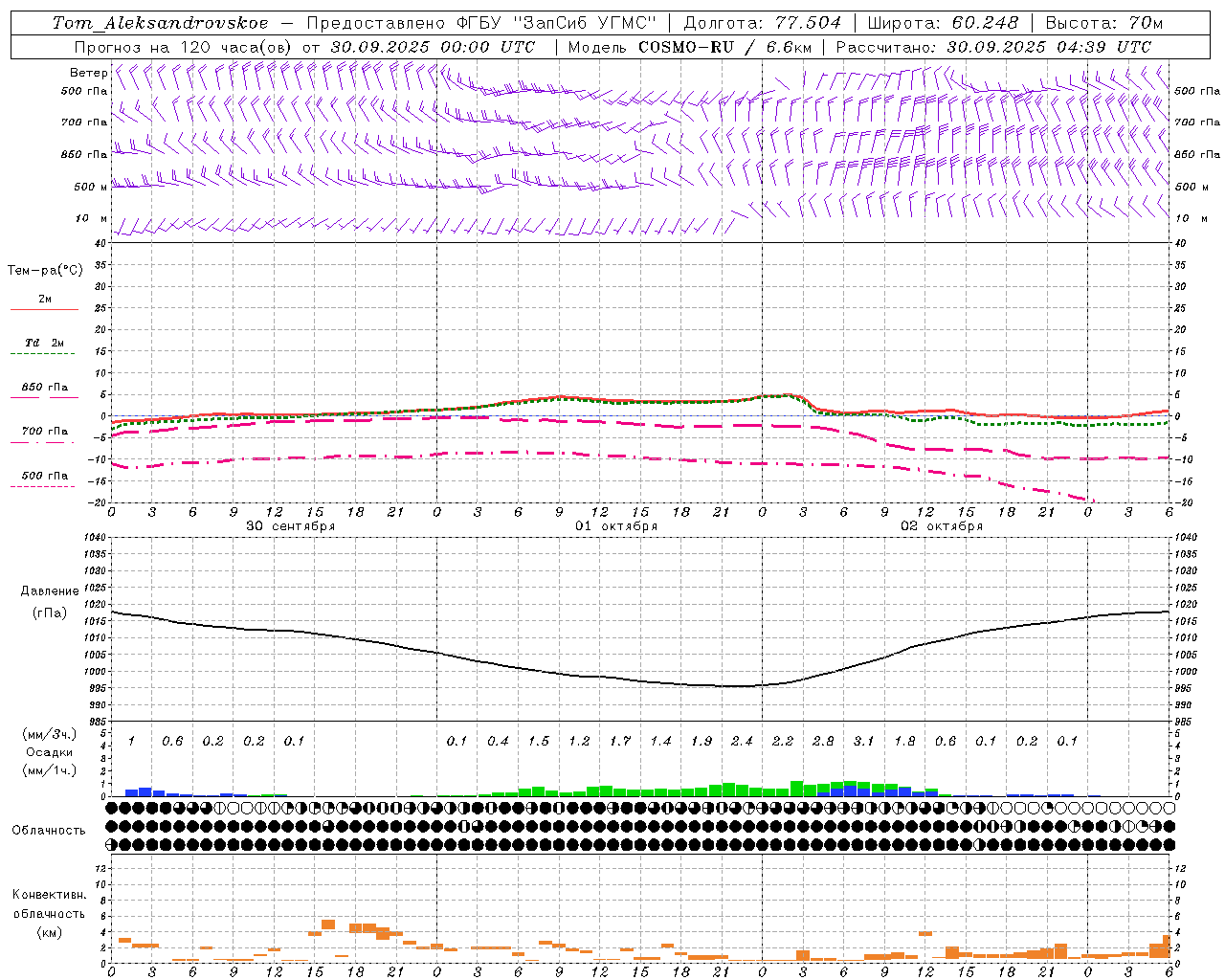The width and height of the screenshot is (1225, 980).
Task: Click the red 2м temperature legend line
Action: [44, 309]
